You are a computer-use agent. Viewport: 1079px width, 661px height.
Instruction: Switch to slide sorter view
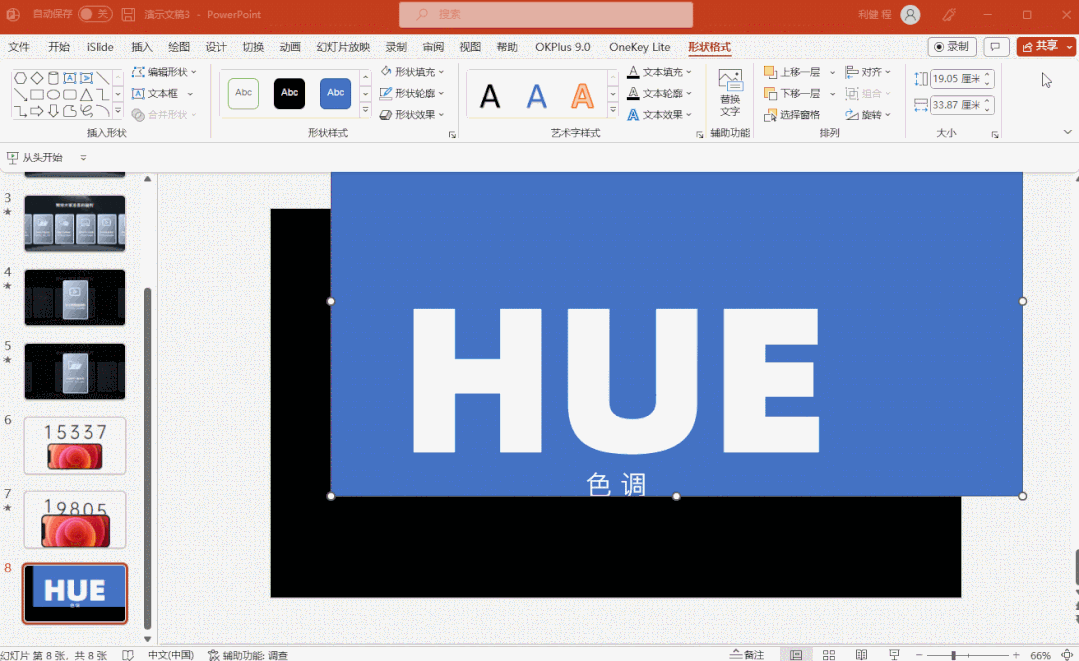pos(829,655)
